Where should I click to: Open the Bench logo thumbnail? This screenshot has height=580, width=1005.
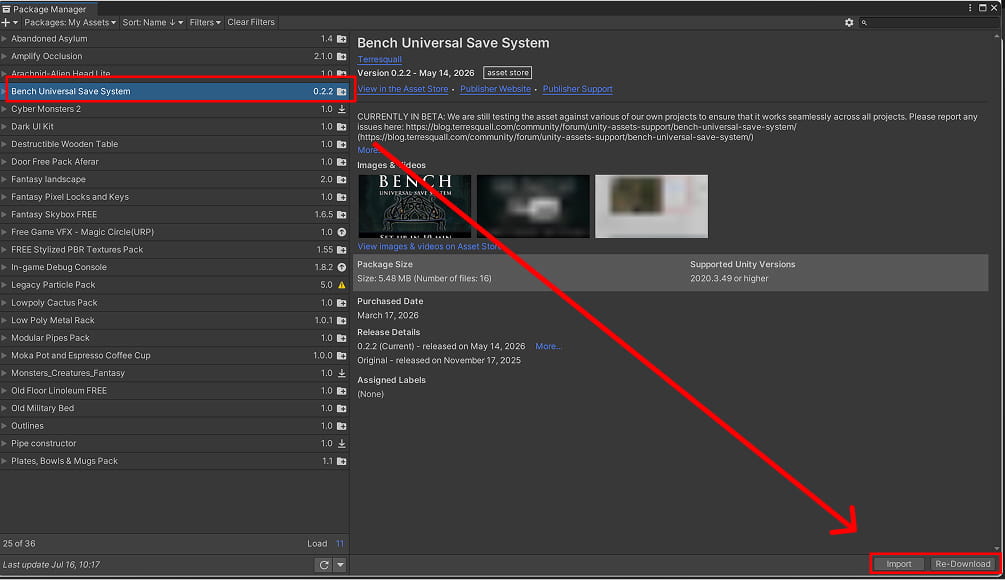coord(415,206)
